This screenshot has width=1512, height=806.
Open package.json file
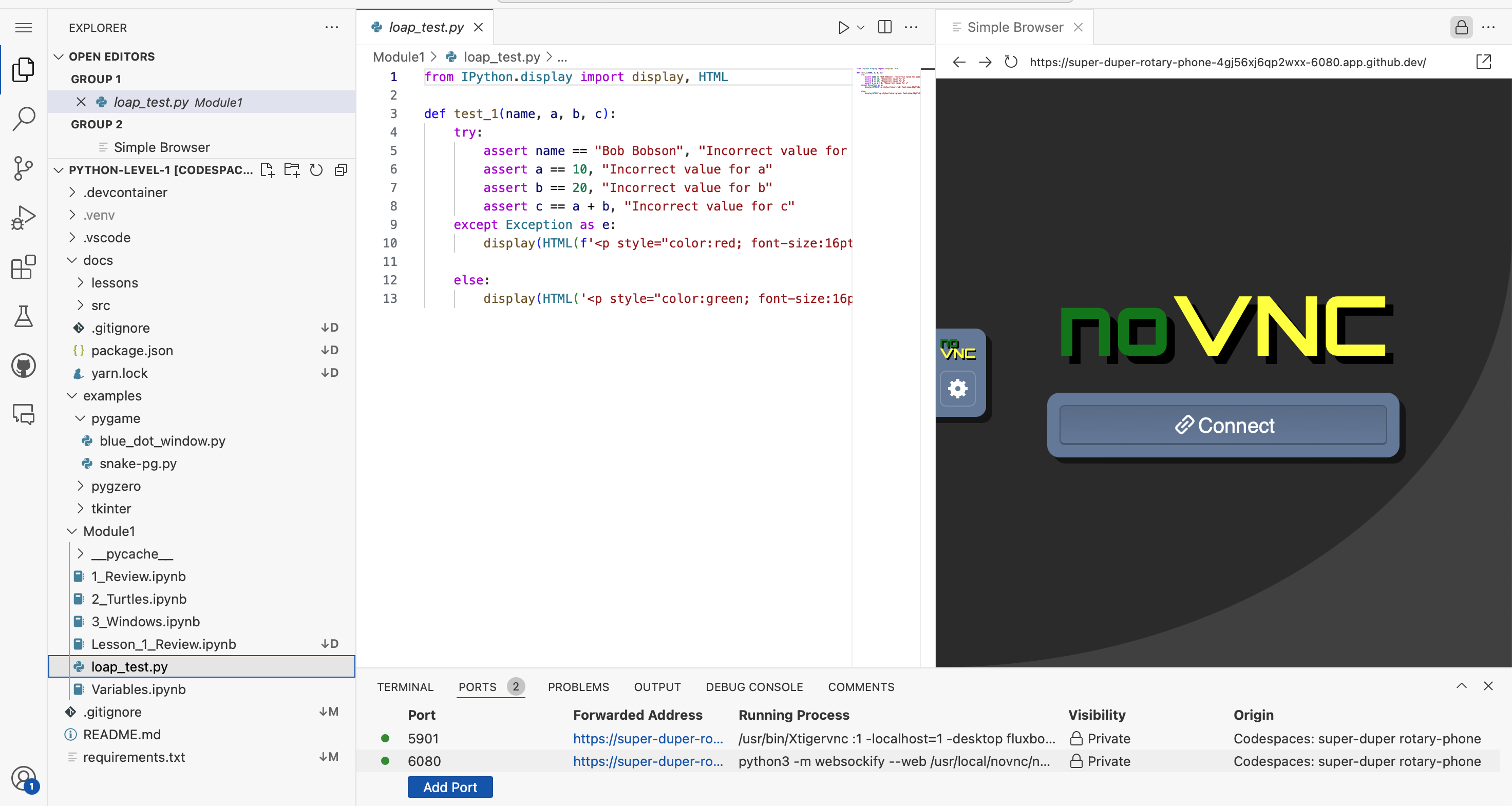point(132,351)
